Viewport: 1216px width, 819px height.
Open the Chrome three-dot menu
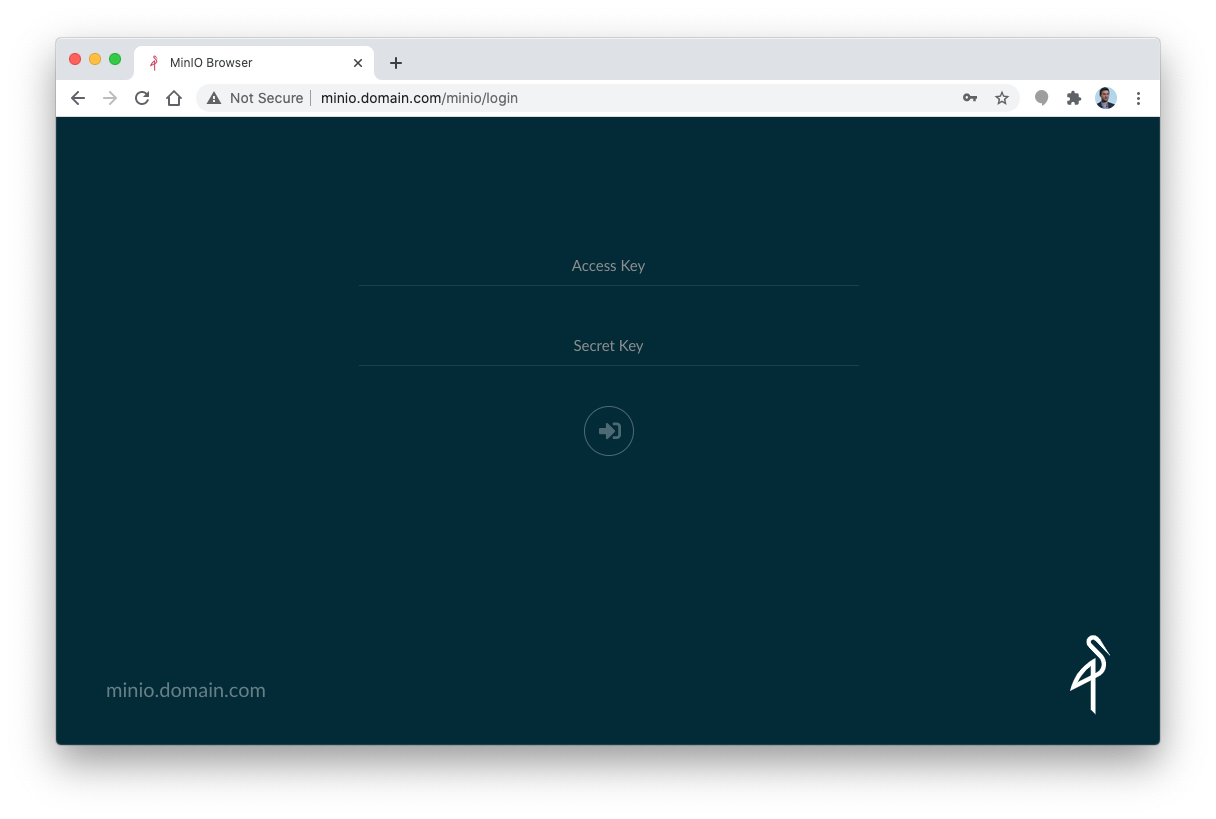pos(1138,98)
